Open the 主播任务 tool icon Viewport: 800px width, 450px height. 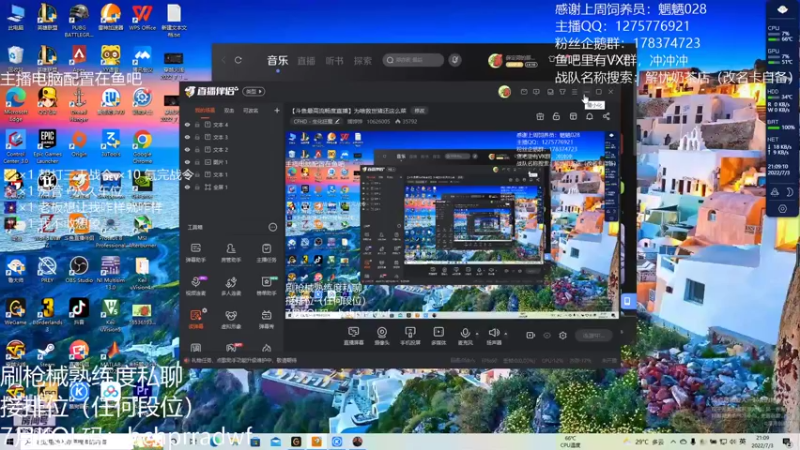tap(266, 252)
